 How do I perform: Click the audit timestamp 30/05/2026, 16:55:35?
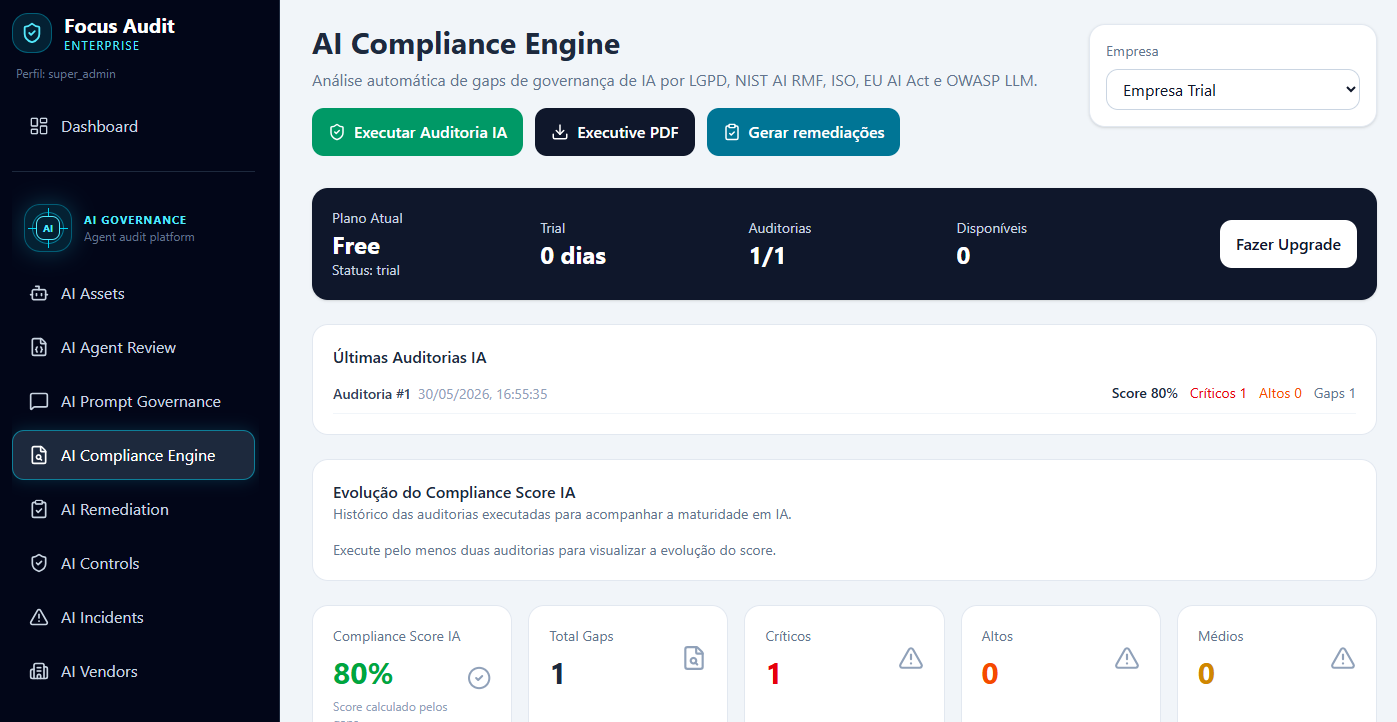482,394
